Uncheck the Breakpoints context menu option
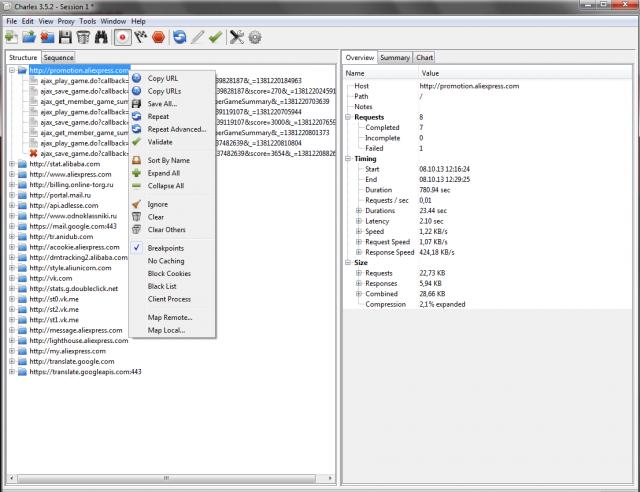This screenshot has width=640, height=492. [x=172, y=248]
